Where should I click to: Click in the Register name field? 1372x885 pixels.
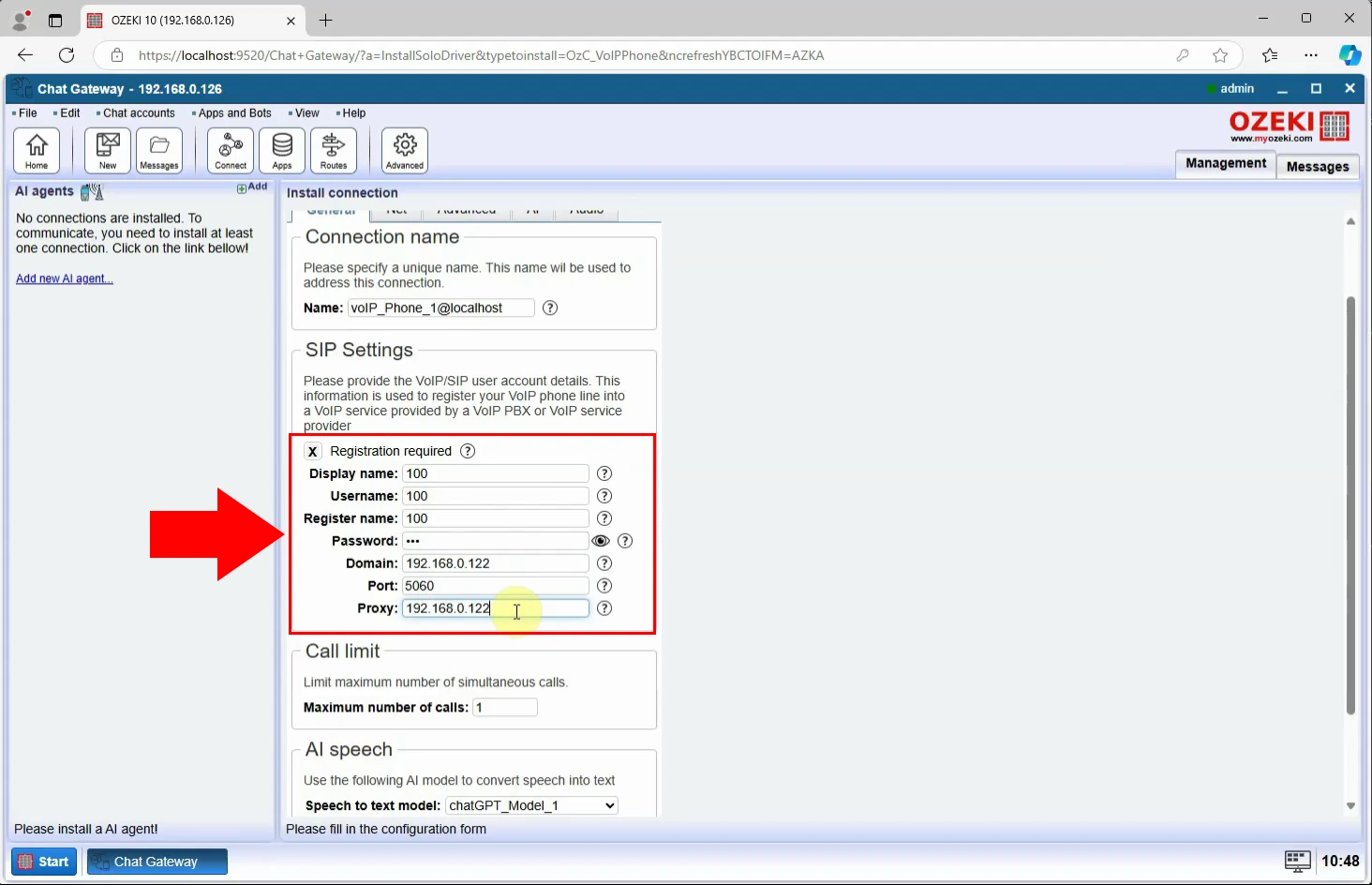(x=495, y=518)
